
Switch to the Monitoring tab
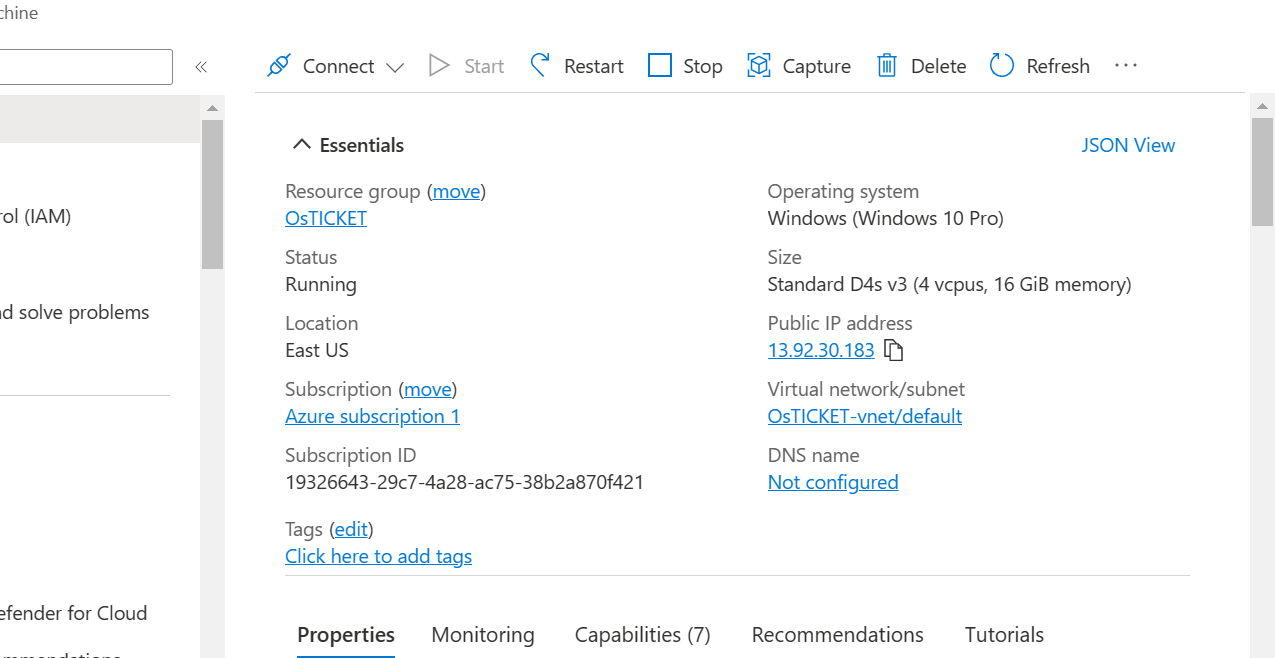tap(483, 635)
